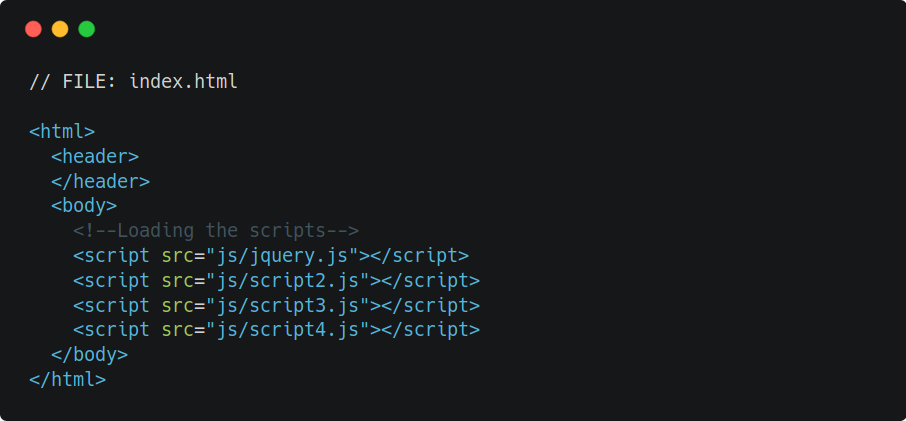
Task: Click the opening body tag
Action: tap(84, 206)
